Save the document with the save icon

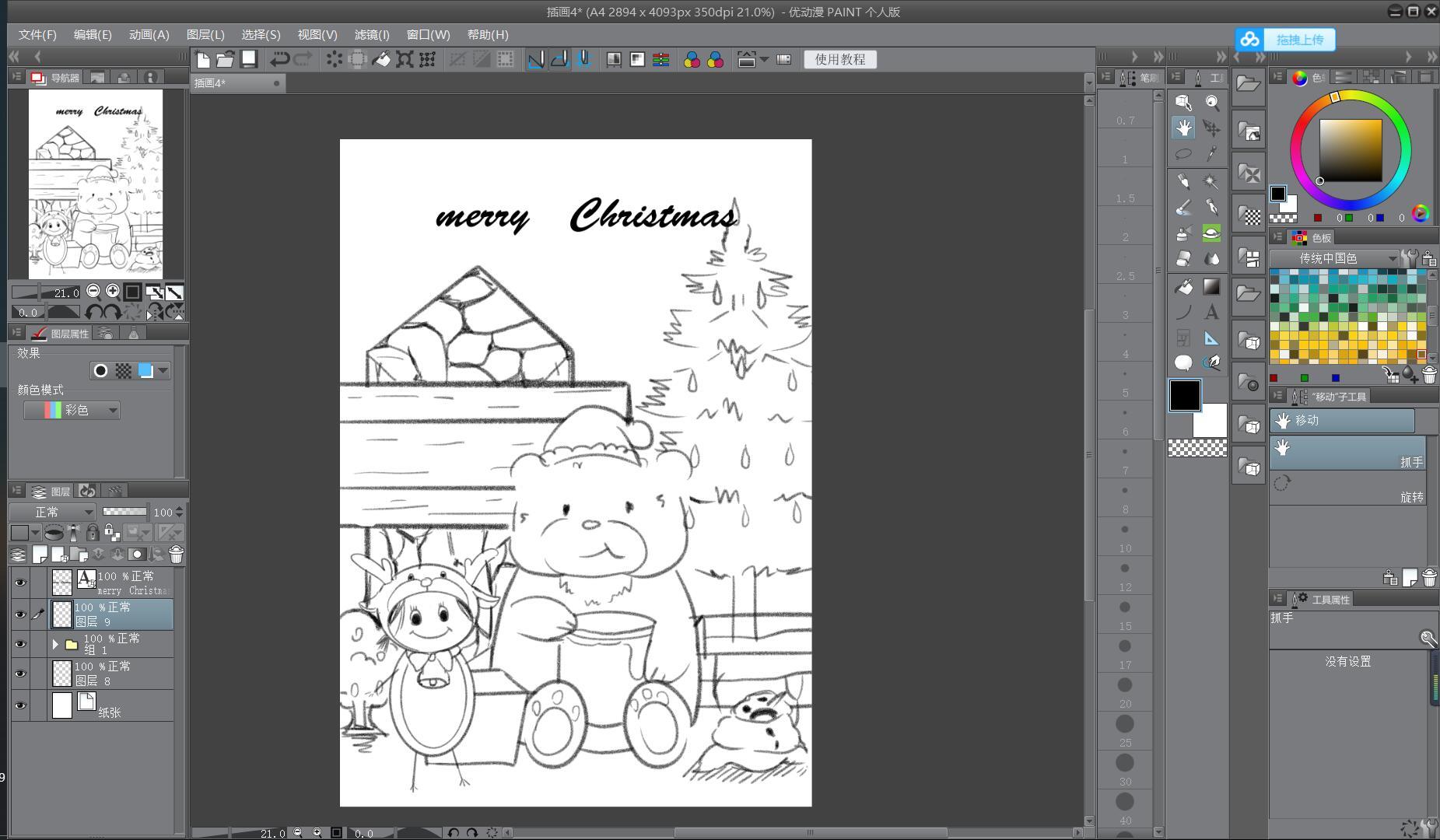(x=249, y=59)
